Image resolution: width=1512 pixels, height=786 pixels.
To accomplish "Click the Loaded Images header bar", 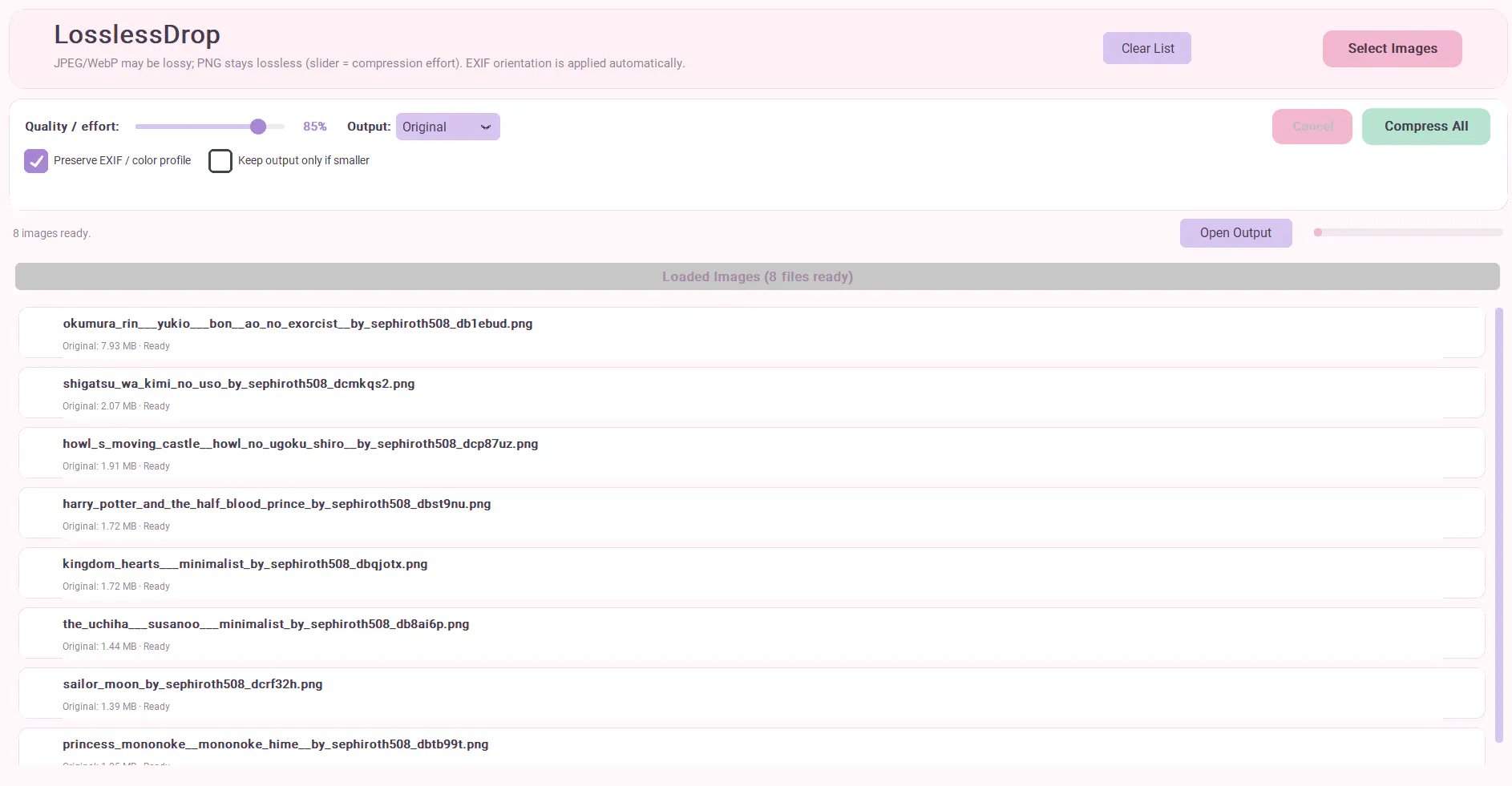I will pyautogui.click(x=757, y=276).
